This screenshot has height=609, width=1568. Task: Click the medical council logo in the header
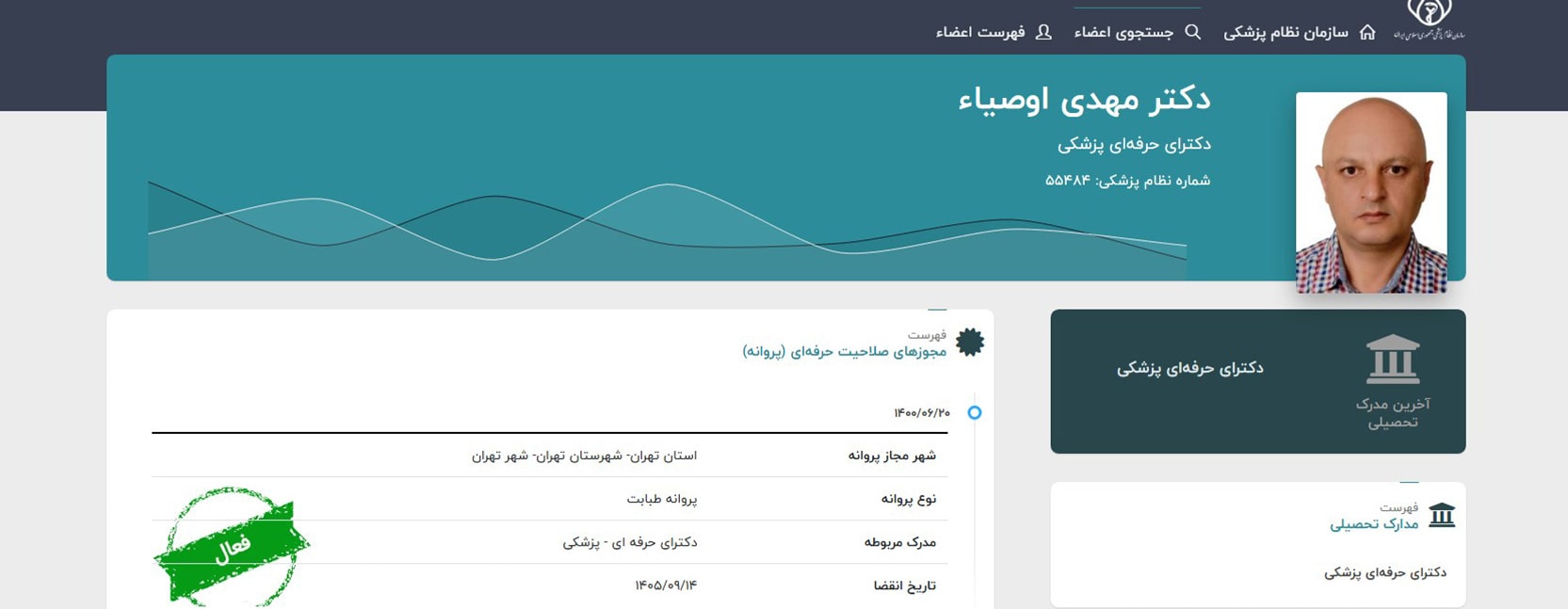pyautogui.click(x=1429, y=19)
